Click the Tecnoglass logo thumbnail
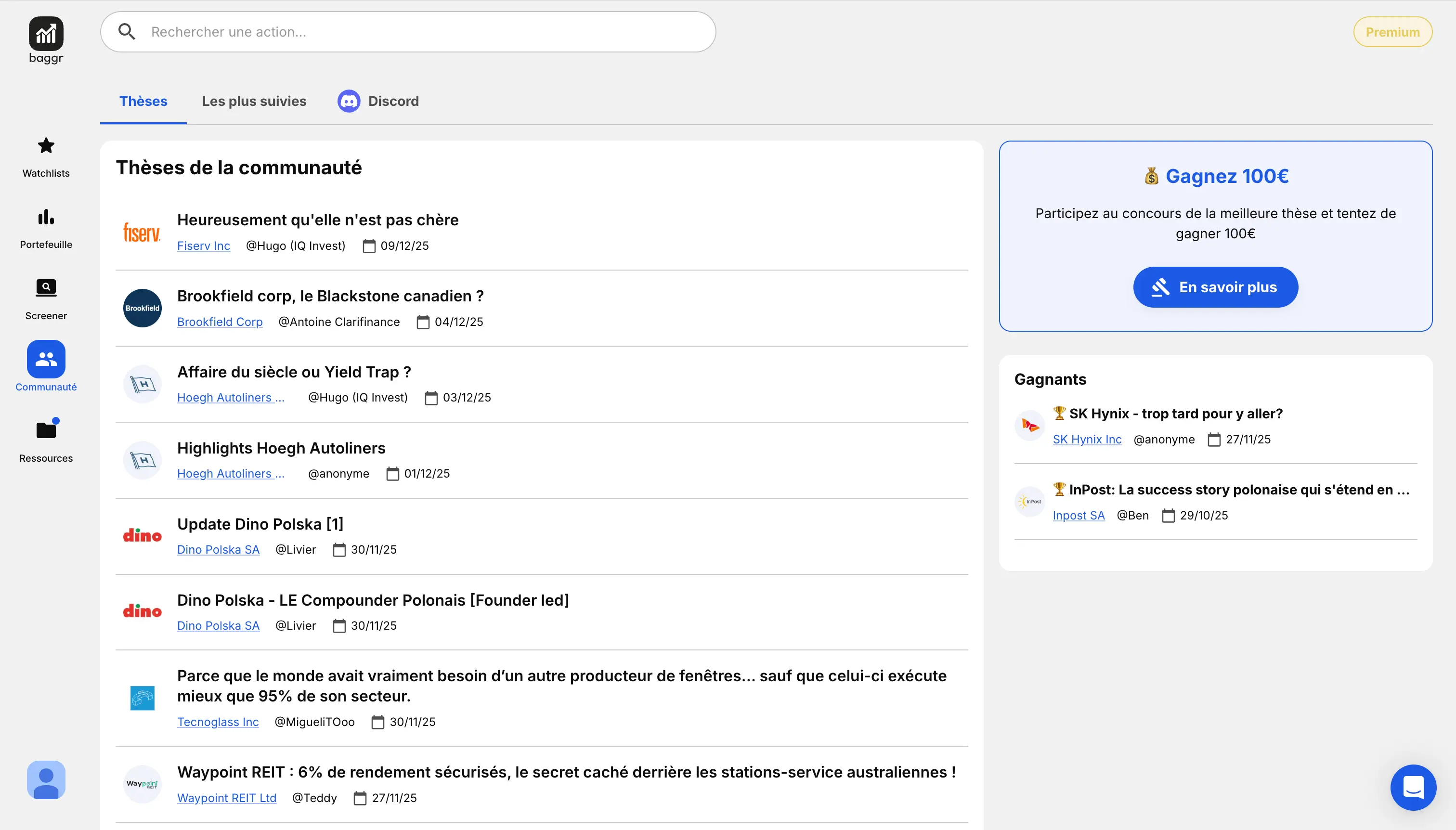Viewport: 1456px width, 830px height. pos(142,698)
